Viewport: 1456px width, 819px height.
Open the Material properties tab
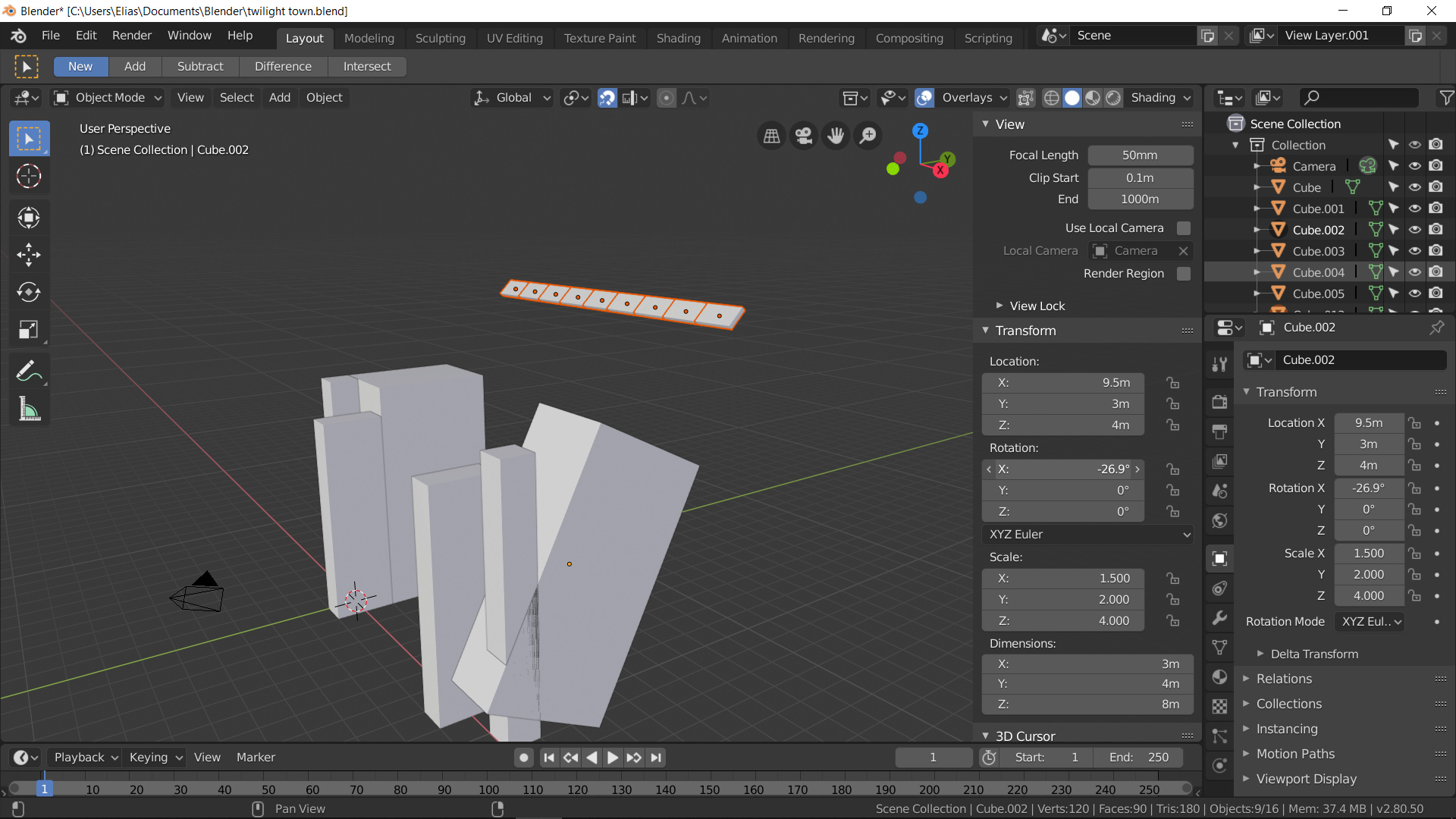[x=1219, y=677]
